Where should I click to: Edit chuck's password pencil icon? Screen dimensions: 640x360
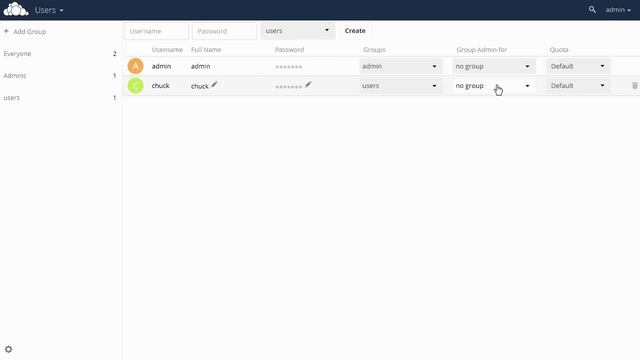pyautogui.click(x=308, y=84)
